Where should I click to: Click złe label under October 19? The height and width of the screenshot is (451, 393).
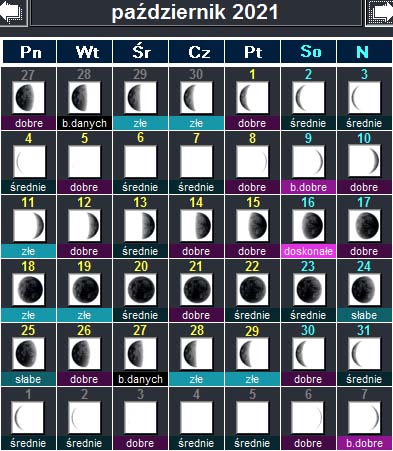click(84, 315)
